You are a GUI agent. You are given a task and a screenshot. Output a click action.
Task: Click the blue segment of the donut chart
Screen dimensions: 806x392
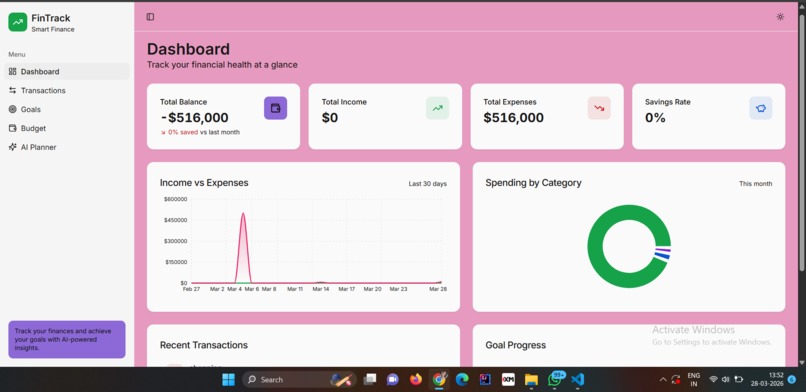click(662, 256)
